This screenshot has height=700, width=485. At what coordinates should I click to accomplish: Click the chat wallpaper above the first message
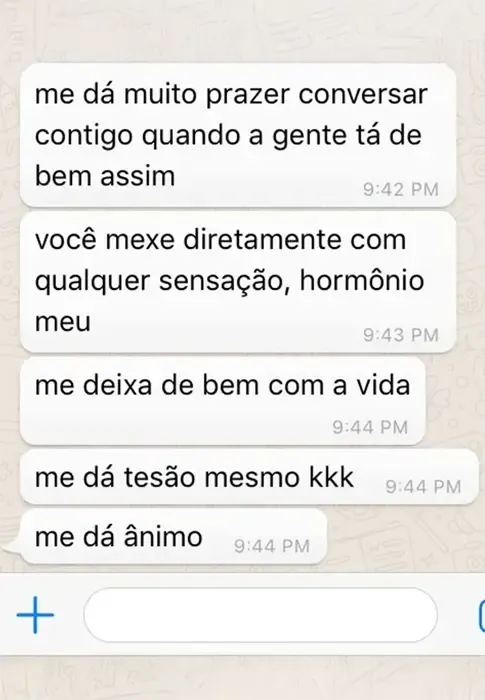(x=242, y=31)
